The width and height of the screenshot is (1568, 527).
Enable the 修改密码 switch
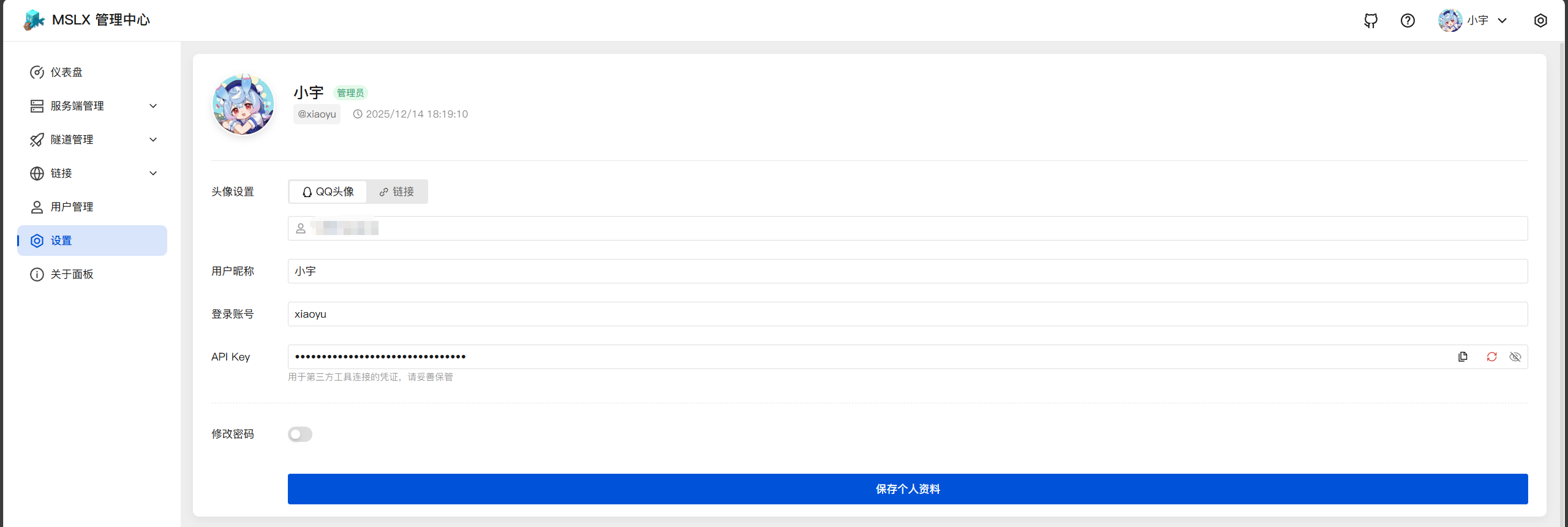tap(300, 434)
